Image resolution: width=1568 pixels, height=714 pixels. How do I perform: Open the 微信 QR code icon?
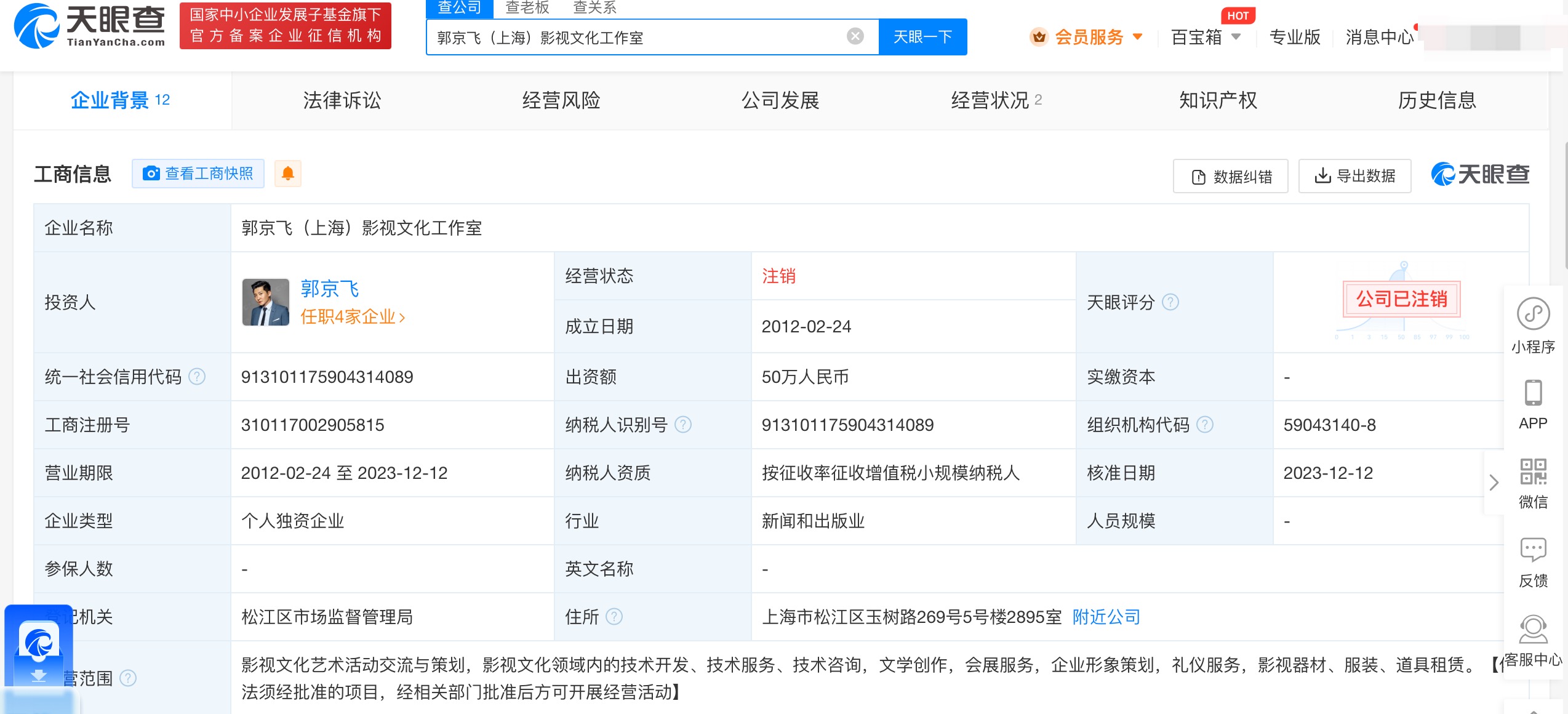point(1532,471)
